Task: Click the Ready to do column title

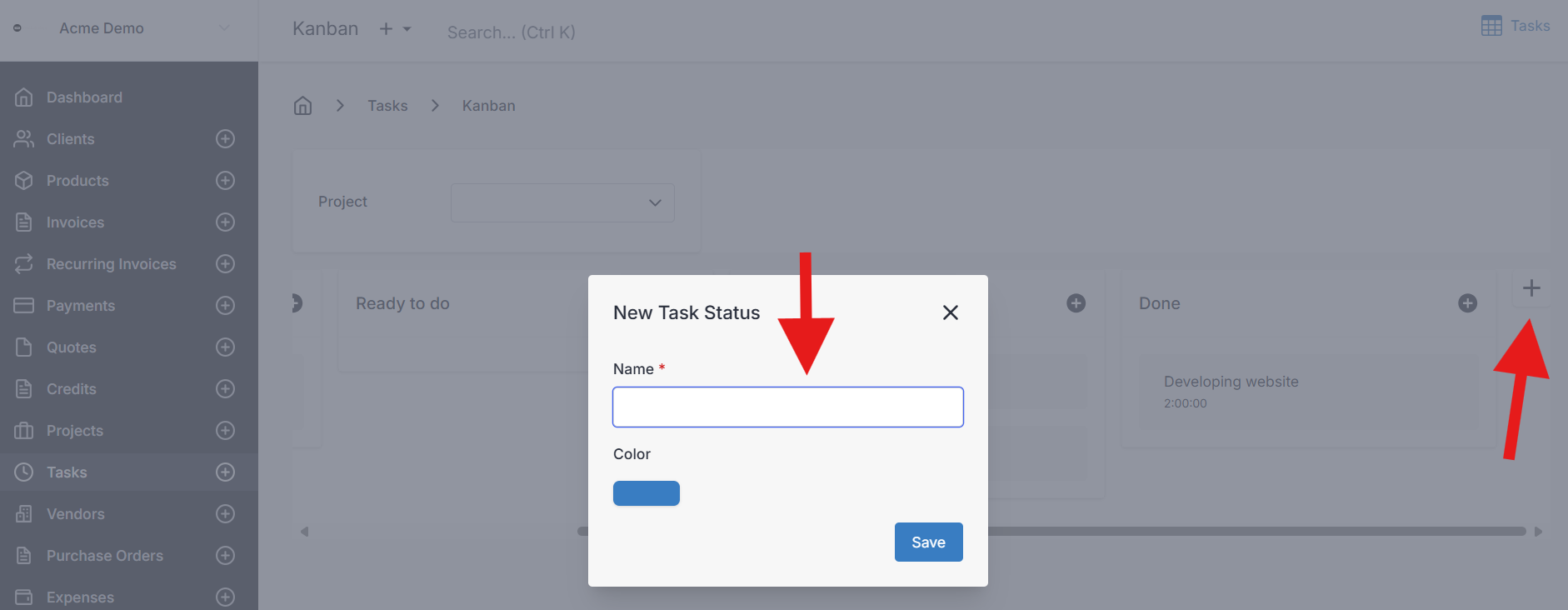Action: pyautogui.click(x=402, y=303)
